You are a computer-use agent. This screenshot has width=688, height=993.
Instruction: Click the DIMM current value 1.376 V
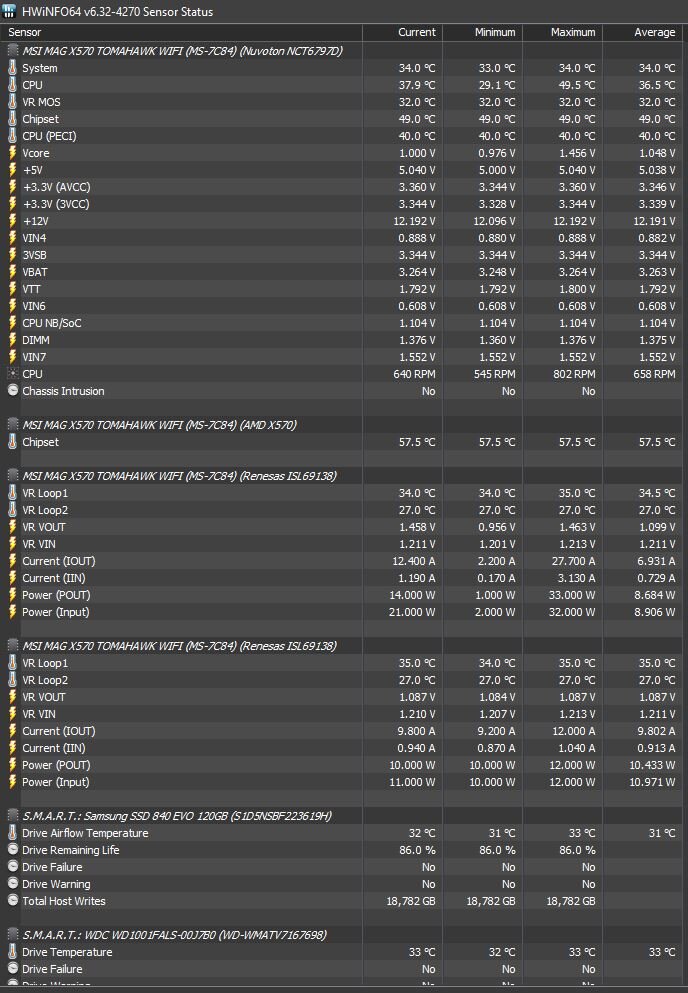(417, 340)
